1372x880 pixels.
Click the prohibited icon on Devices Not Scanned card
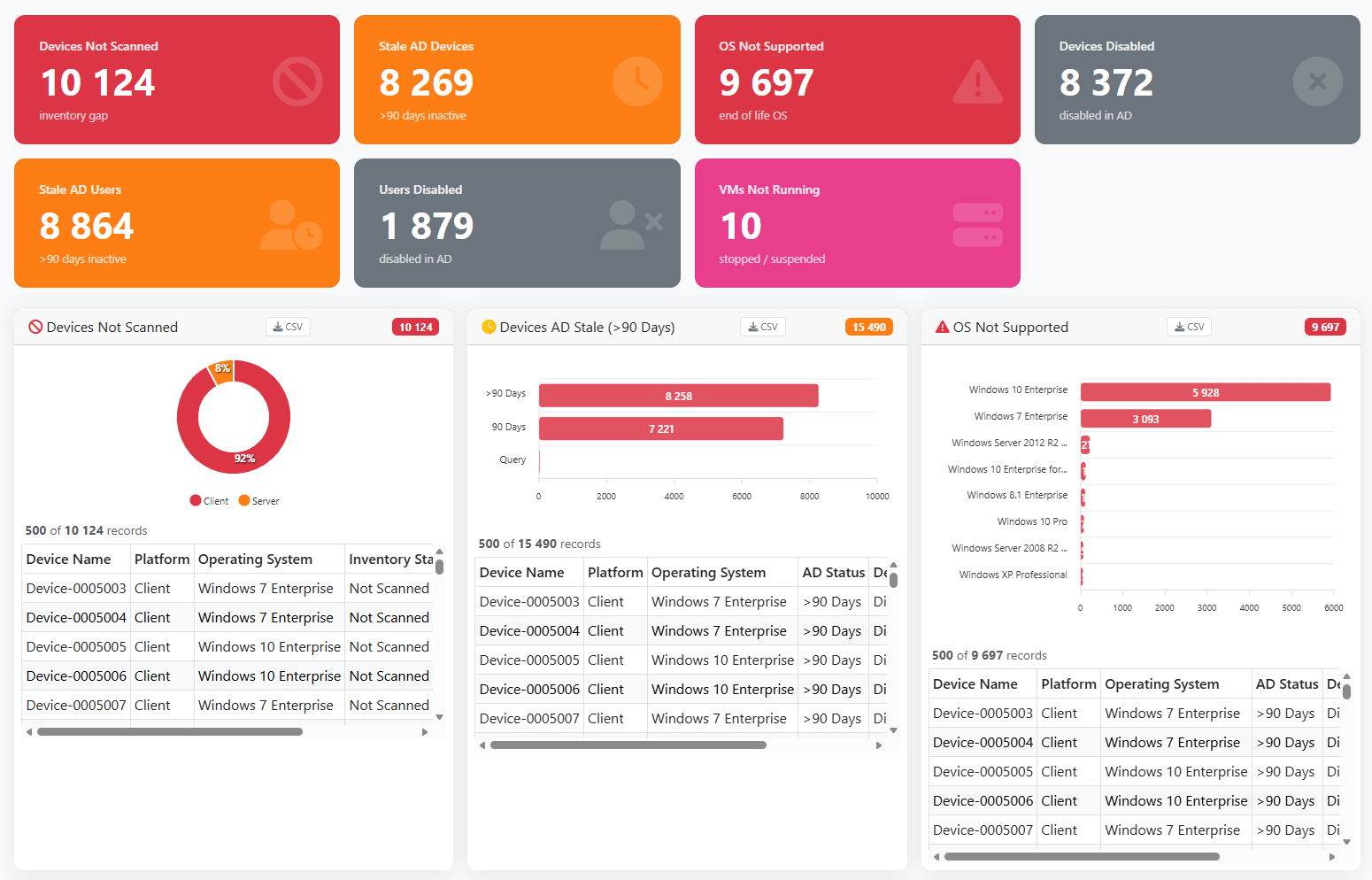[297, 81]
